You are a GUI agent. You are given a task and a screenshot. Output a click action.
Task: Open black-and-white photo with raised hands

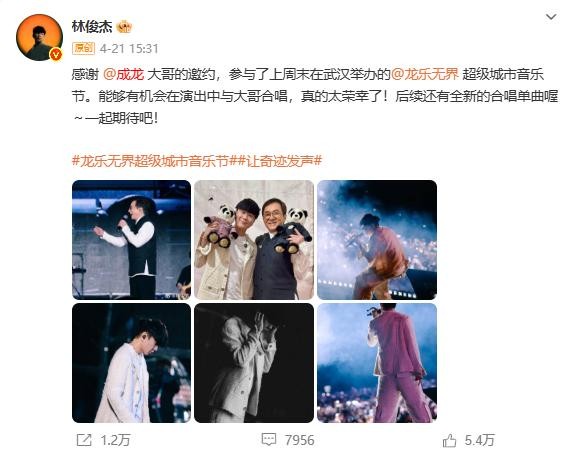pos(254,363)
